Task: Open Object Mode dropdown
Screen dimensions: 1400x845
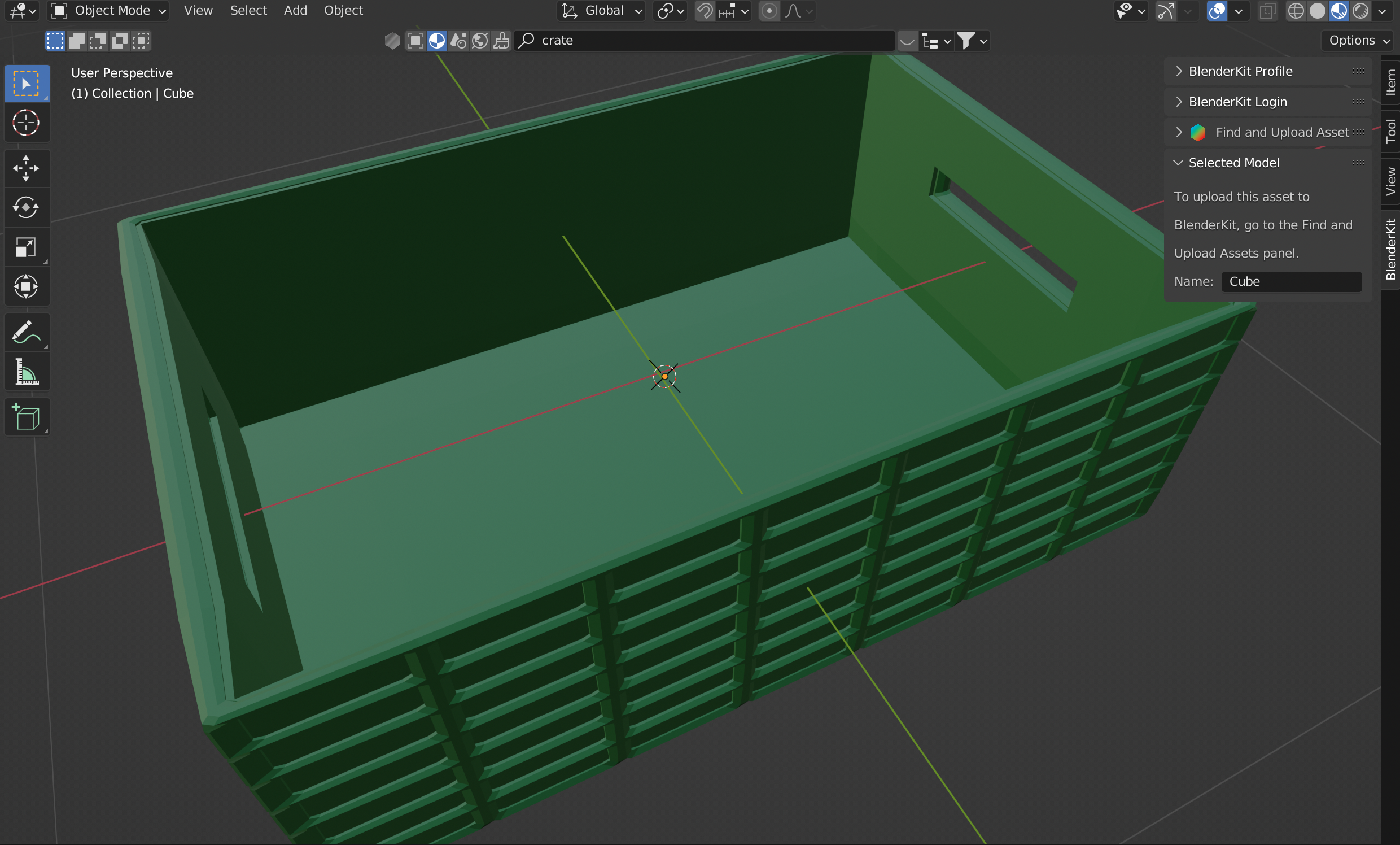Action: [108, 11]
